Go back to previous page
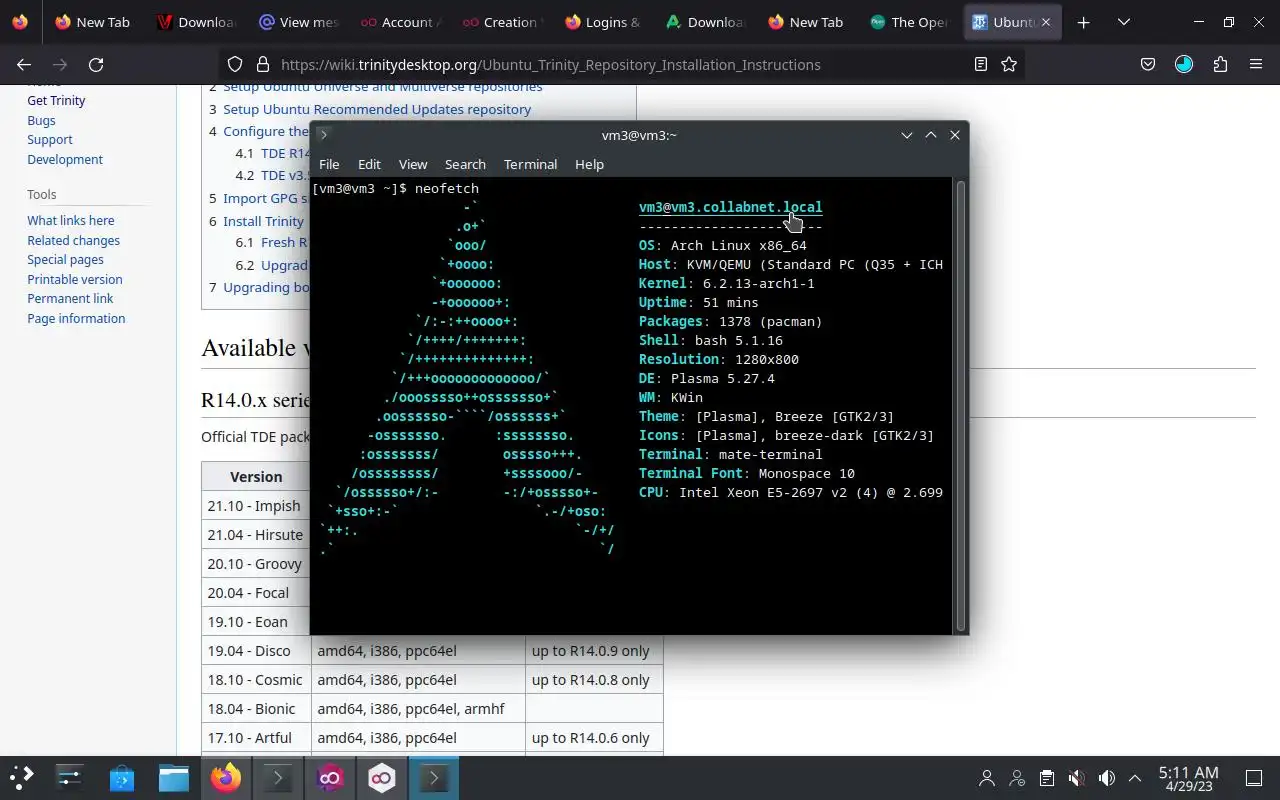The image size is (1280, 800). click(x=24, y=64)
